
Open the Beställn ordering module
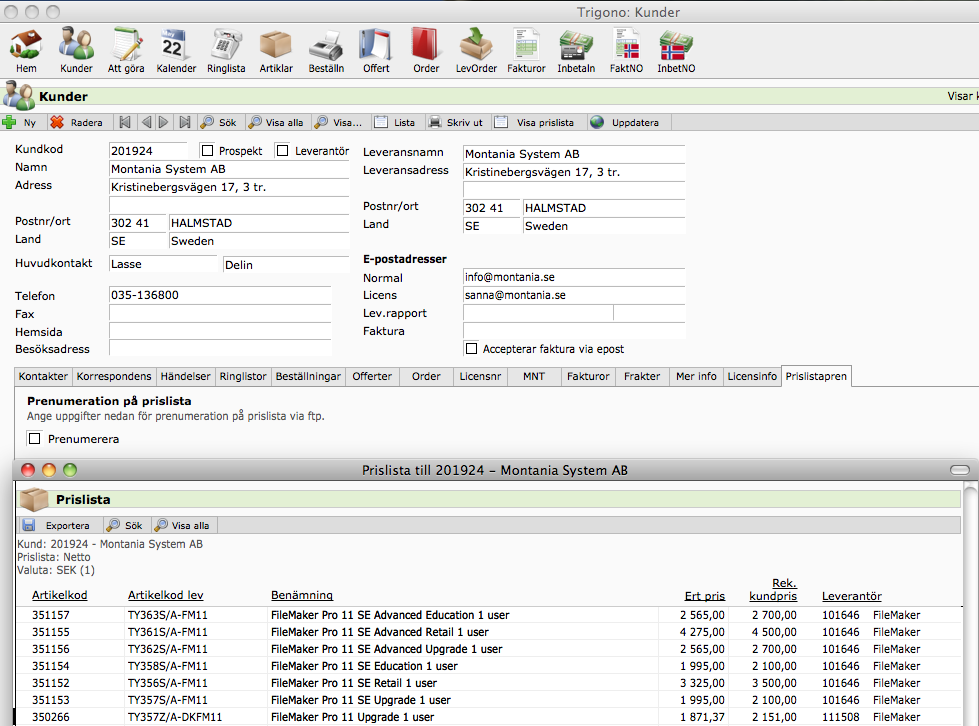click(326, 51)
